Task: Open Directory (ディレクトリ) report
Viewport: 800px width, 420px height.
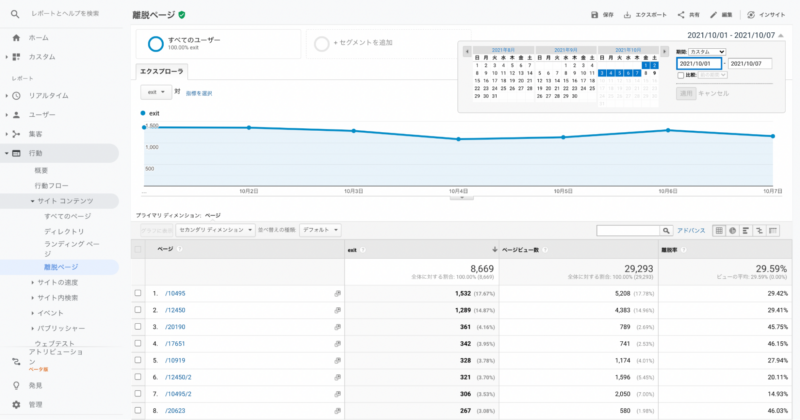Action: pos(64,232)
